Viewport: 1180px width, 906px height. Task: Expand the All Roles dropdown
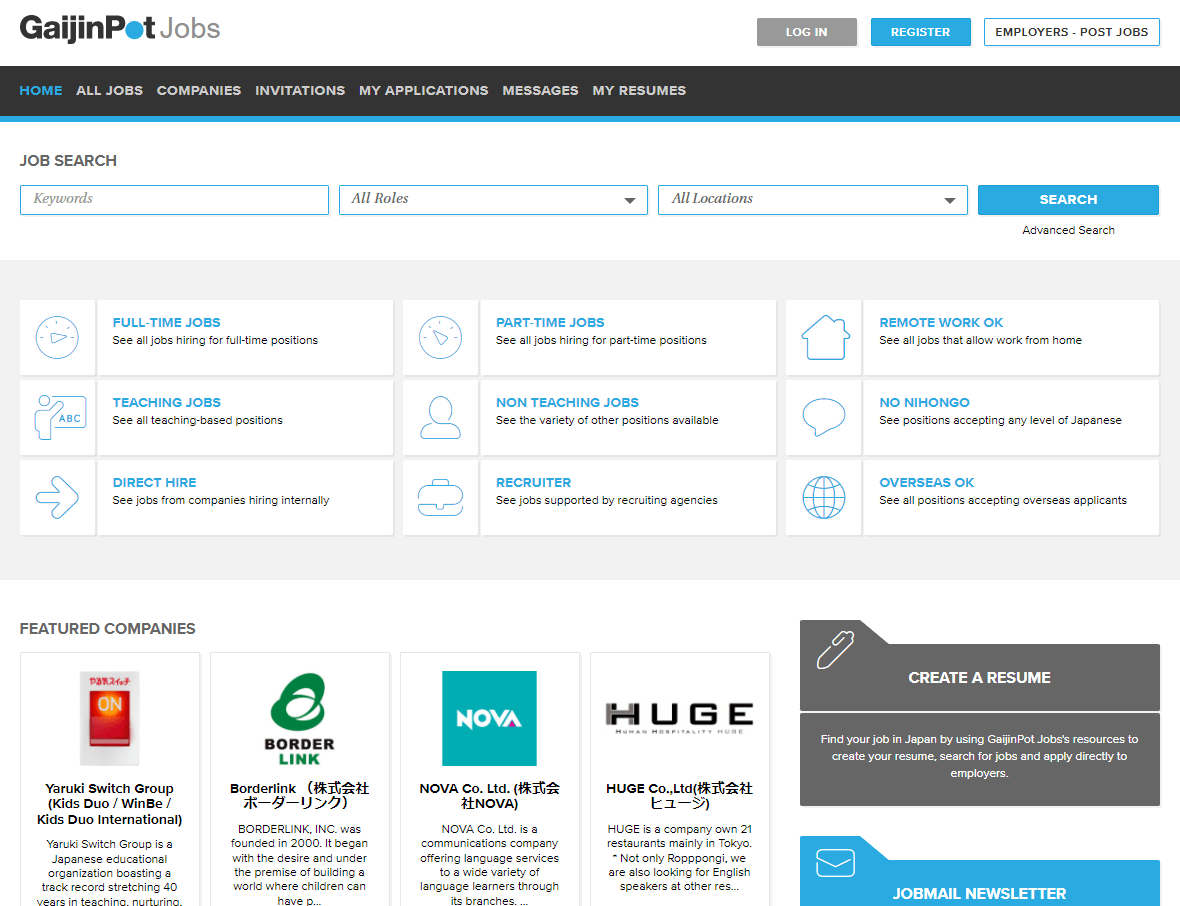pyautogui.click(x=494, y=200)
